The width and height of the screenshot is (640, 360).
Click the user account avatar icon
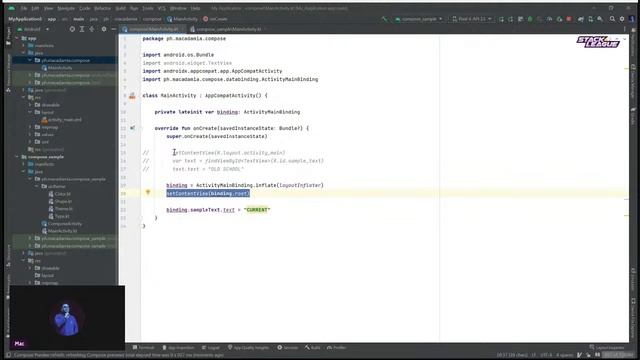point(632,19)
